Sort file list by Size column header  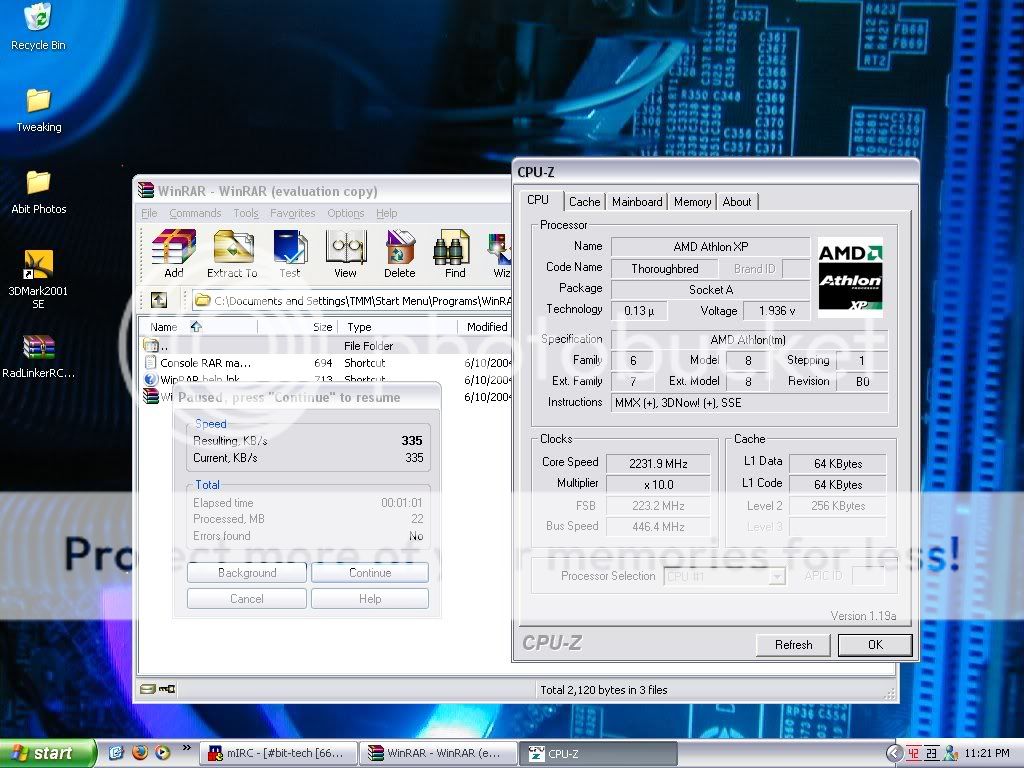[322, 327]
